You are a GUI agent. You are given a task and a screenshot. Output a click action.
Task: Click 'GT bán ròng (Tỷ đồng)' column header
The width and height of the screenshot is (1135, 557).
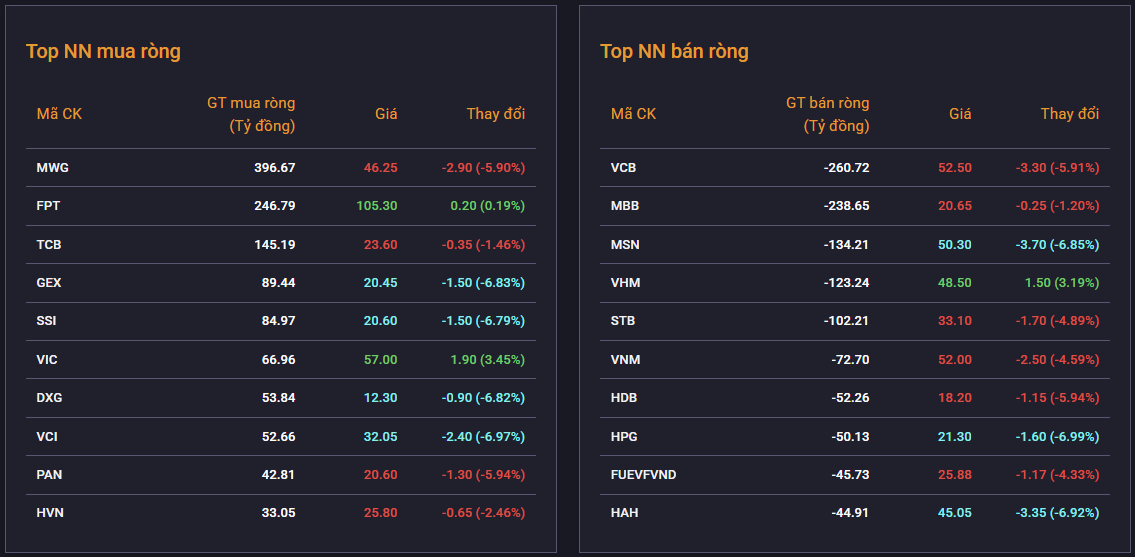click(x=827, y=114)
